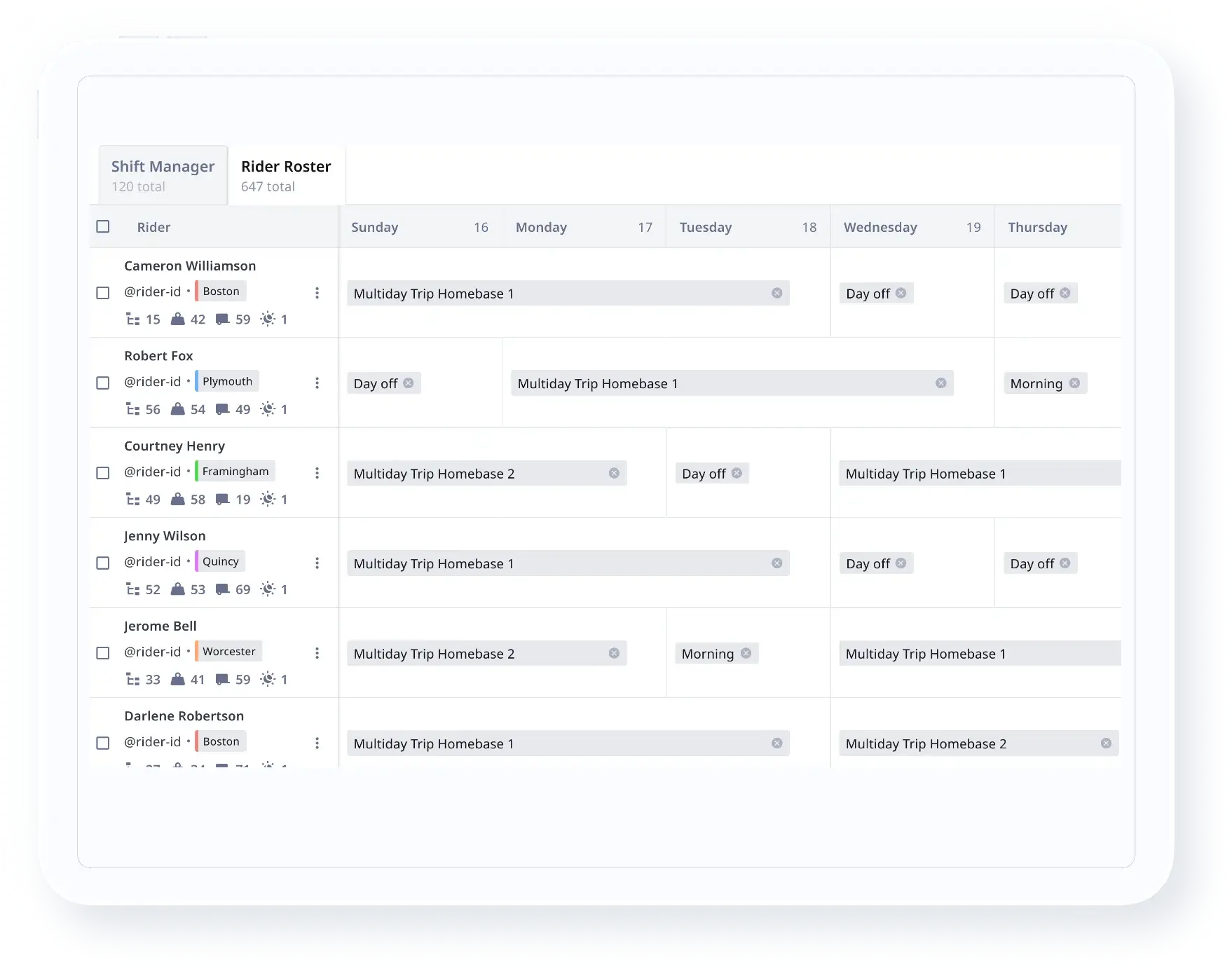The height and width of the screenshot is (967, 1232).
Task: Check the box for Robert Fox
Action: pos(103,383)
